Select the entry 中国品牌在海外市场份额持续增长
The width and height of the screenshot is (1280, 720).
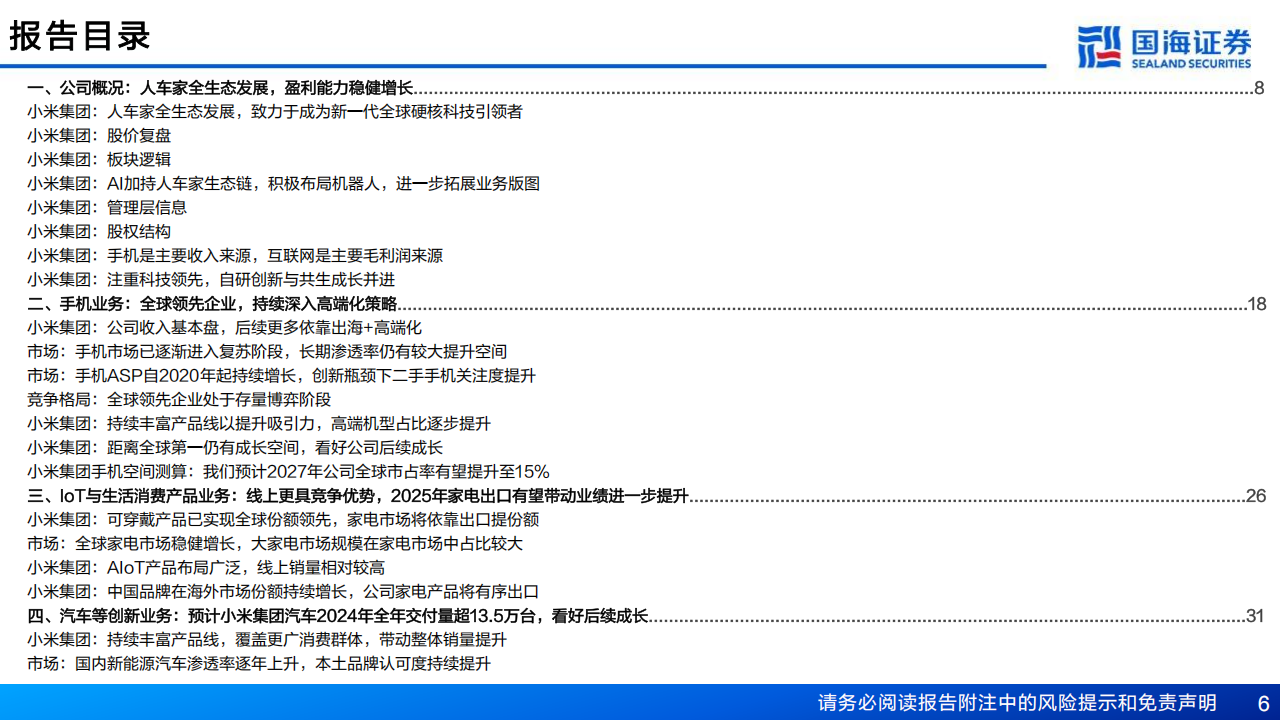tap(283, 592)
